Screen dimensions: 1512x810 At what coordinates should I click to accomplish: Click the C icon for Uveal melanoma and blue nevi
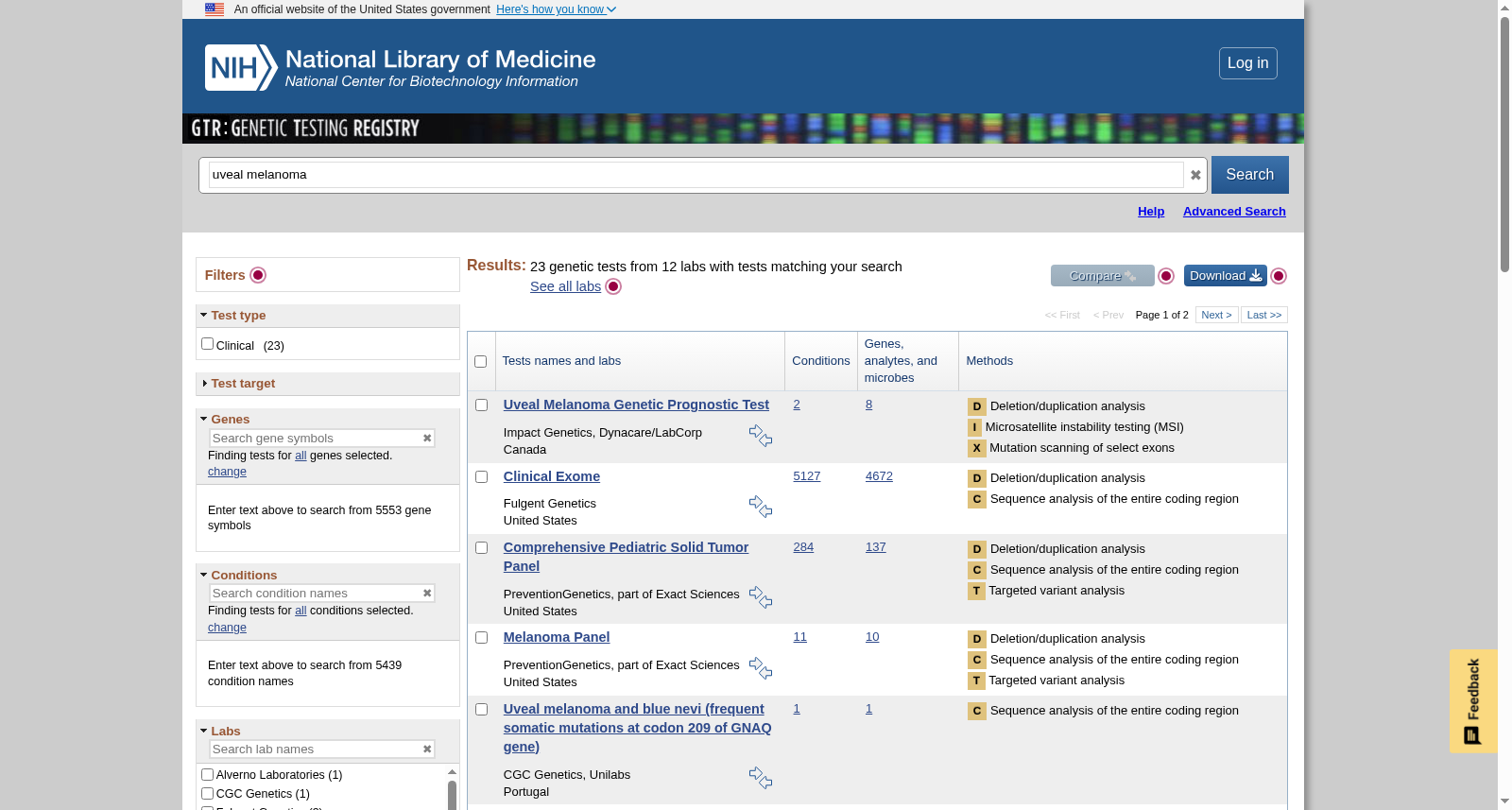(977, 712)
